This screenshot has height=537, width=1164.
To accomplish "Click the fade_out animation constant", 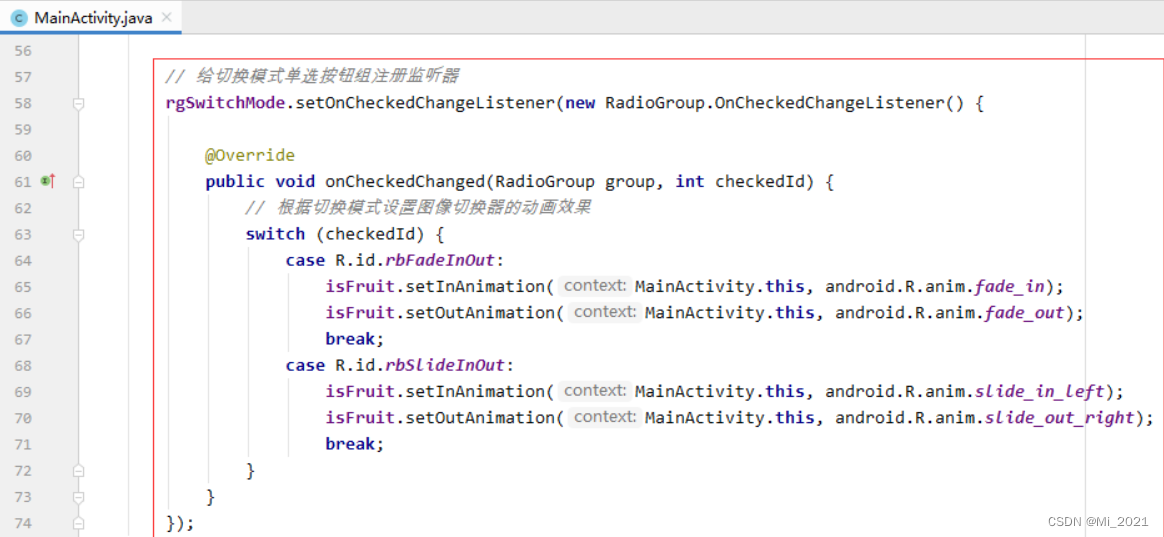I will click(1024, 313).
